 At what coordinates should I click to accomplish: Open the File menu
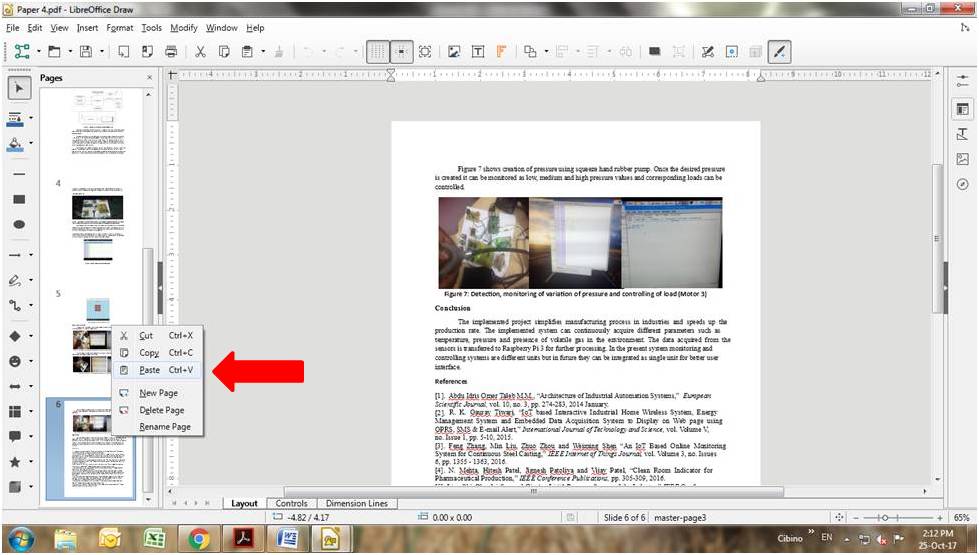[12, 28]
